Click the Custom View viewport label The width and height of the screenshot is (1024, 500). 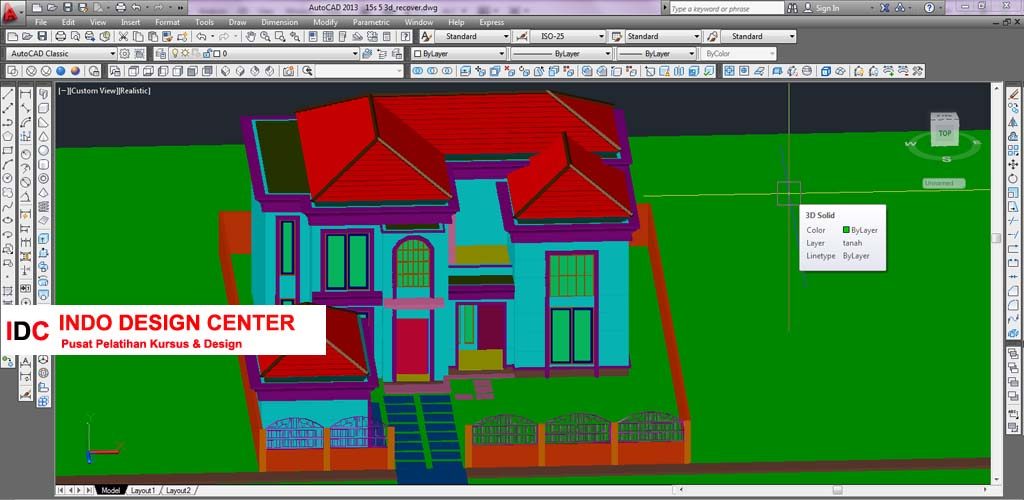[94, 91]
